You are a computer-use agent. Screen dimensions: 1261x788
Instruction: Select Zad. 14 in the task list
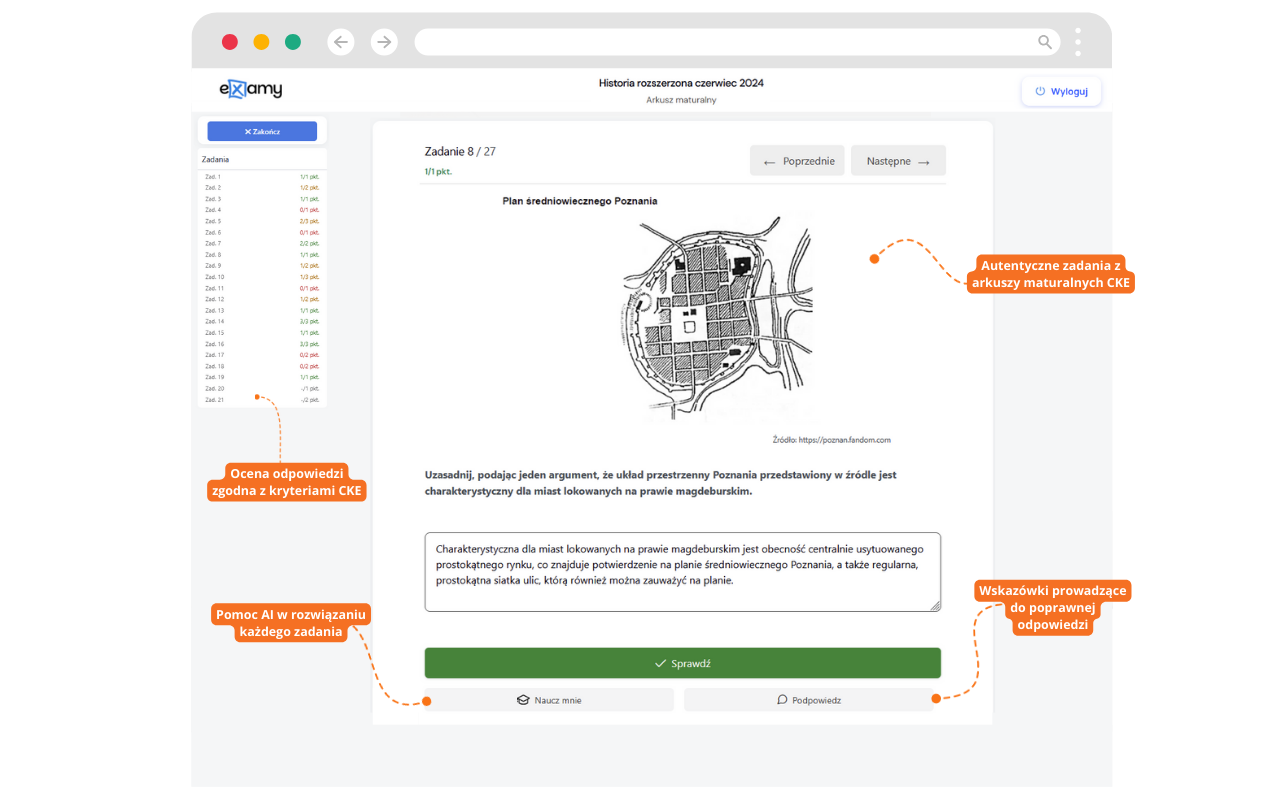click(262, 321)
